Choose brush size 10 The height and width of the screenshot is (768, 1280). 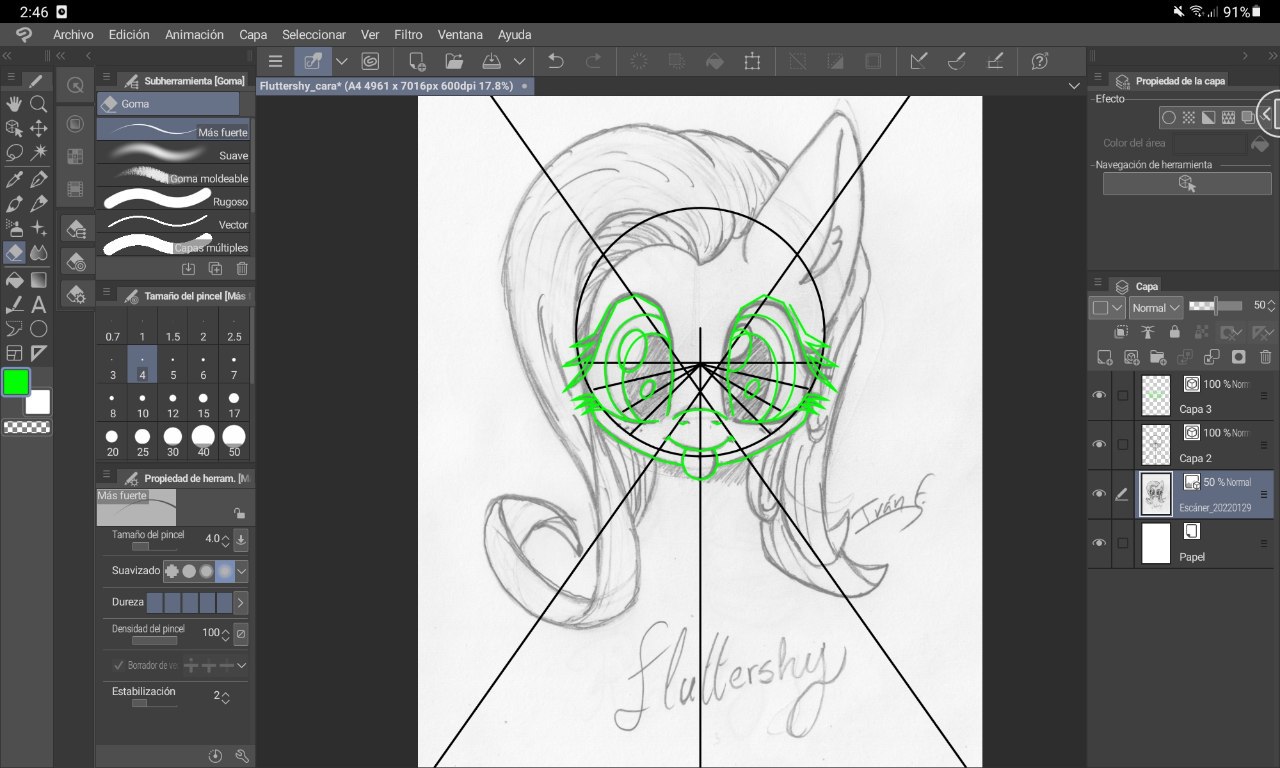pyautogui.click(x=143, y=405)
